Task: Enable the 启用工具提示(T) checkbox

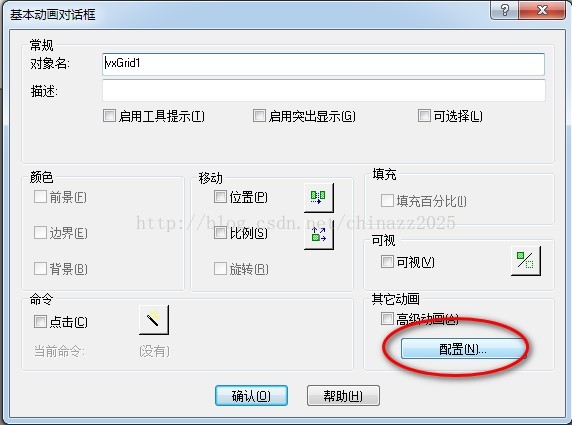Action: [109, 116]
